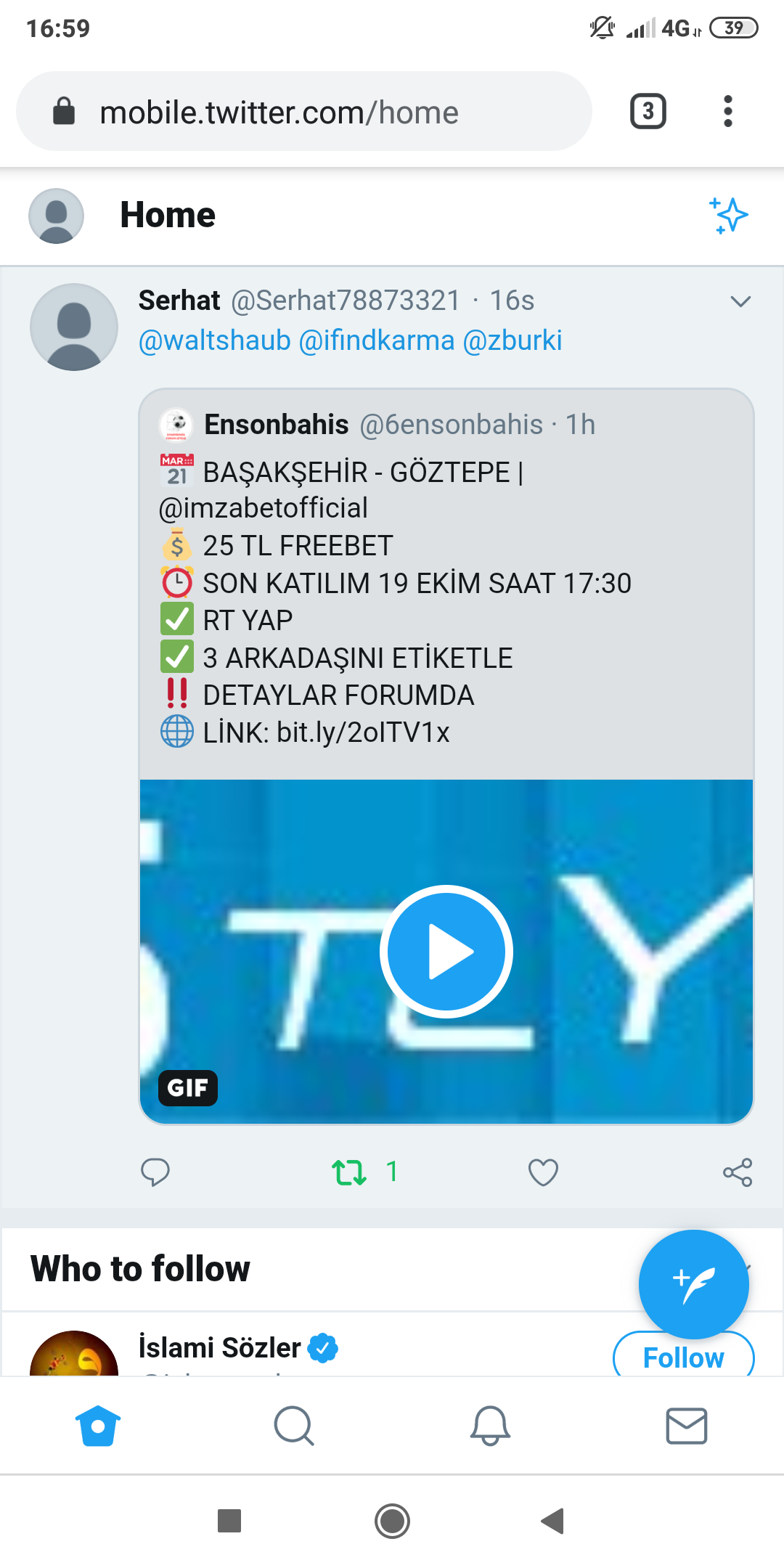Undo the retweet via green retweet icon
This screenshot has width=784, height=1568.
pyautogui.click(x=349, y=1172)
